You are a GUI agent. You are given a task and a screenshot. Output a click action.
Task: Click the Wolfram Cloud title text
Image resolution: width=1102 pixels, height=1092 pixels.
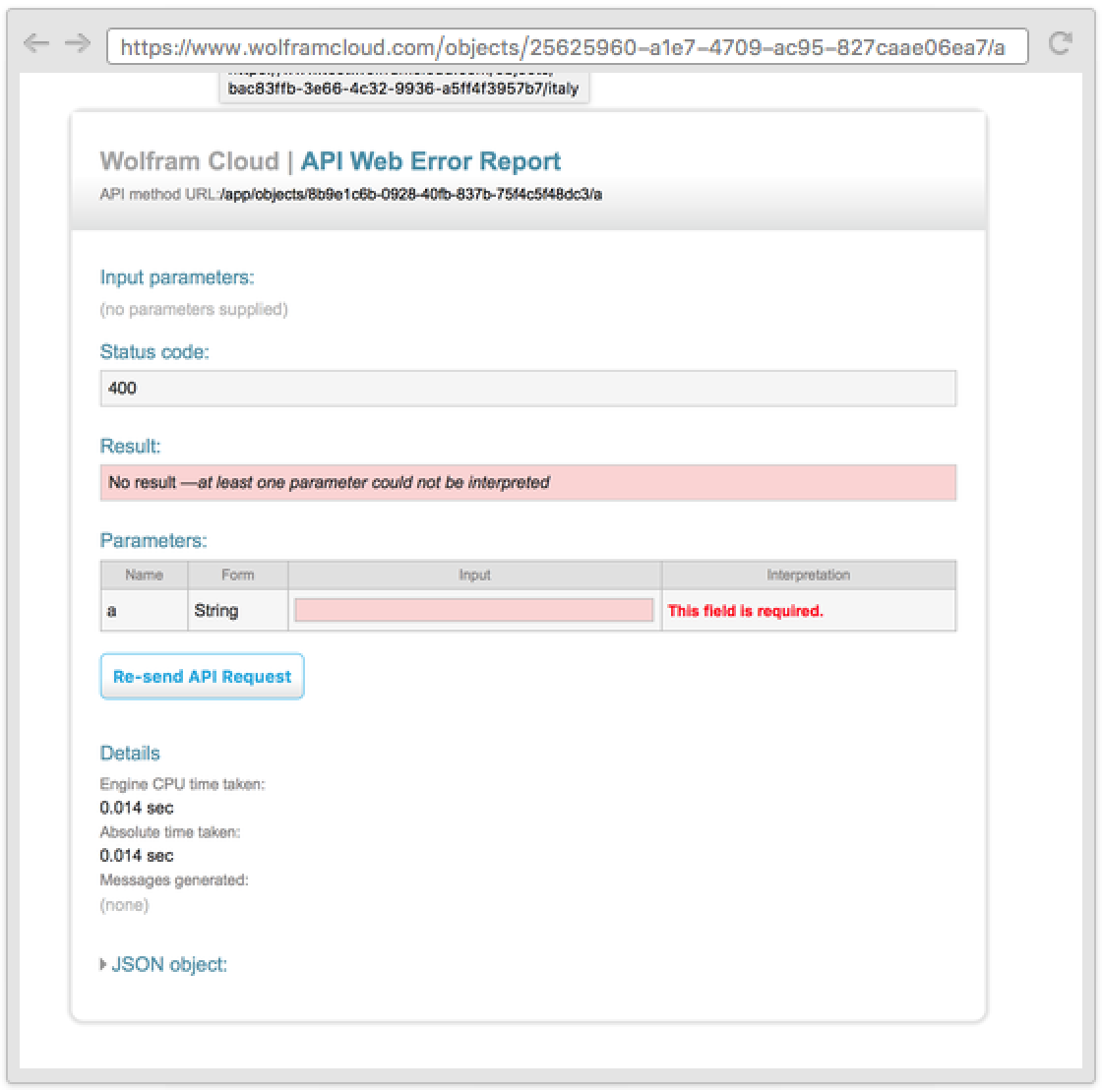click(x=189, y=161)
